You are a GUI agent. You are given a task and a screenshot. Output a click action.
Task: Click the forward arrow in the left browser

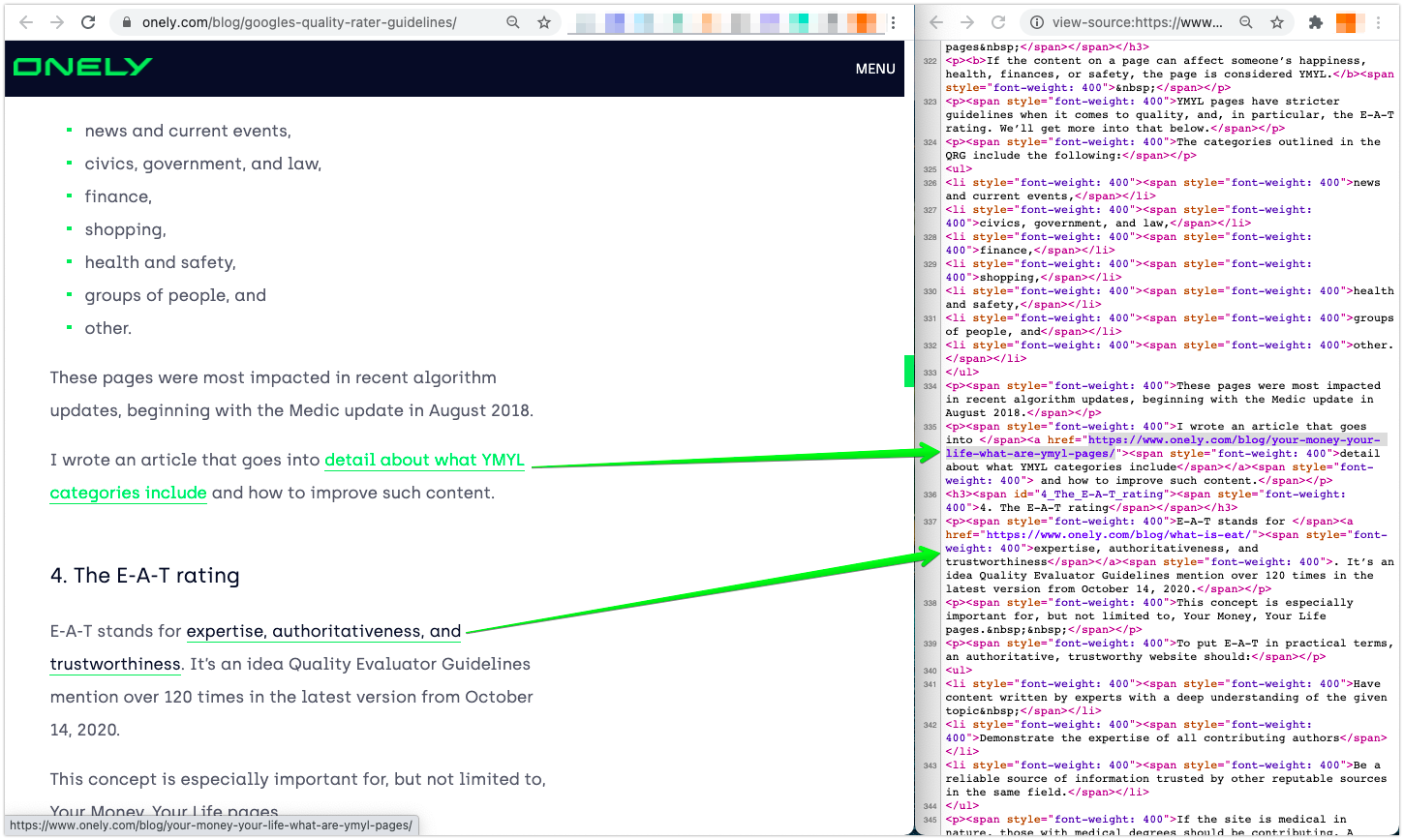(57, 21)
